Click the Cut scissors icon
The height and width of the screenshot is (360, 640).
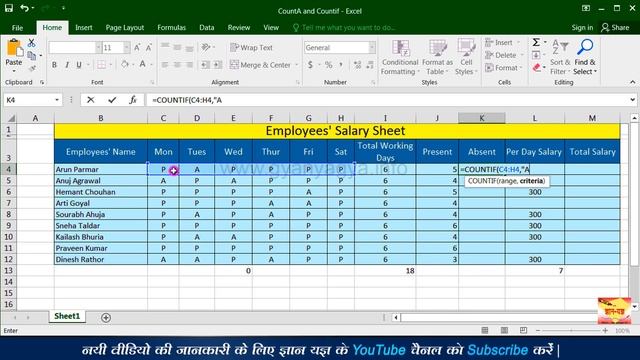point(31,43)
